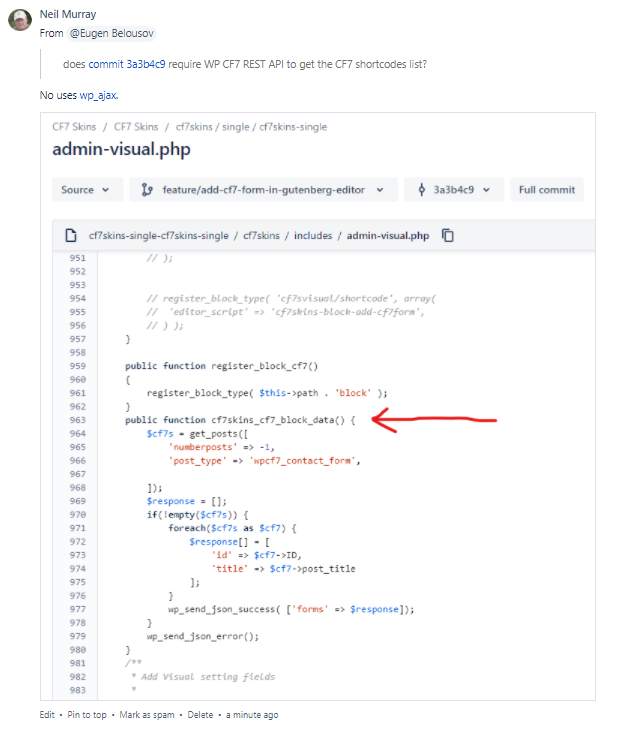
Task: Click the Full commit button
Action: (546, 190)
